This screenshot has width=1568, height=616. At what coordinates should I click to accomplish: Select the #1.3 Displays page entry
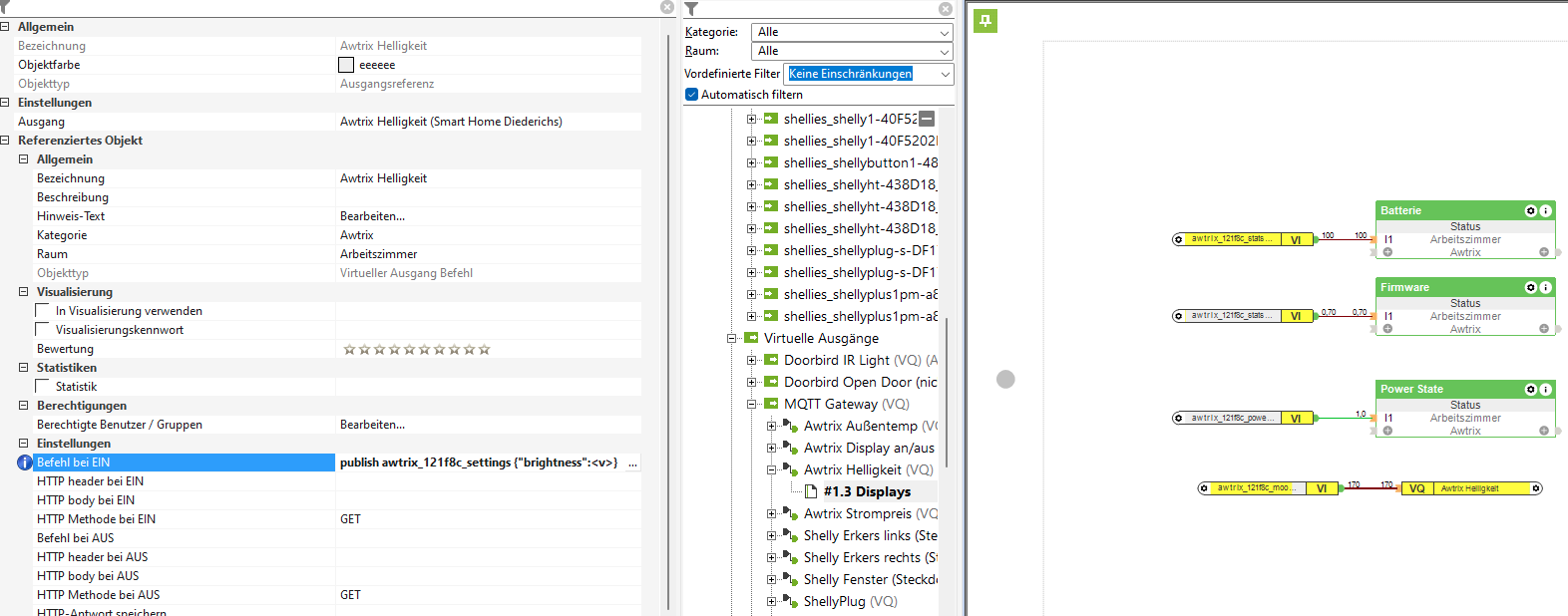(866, 492)
